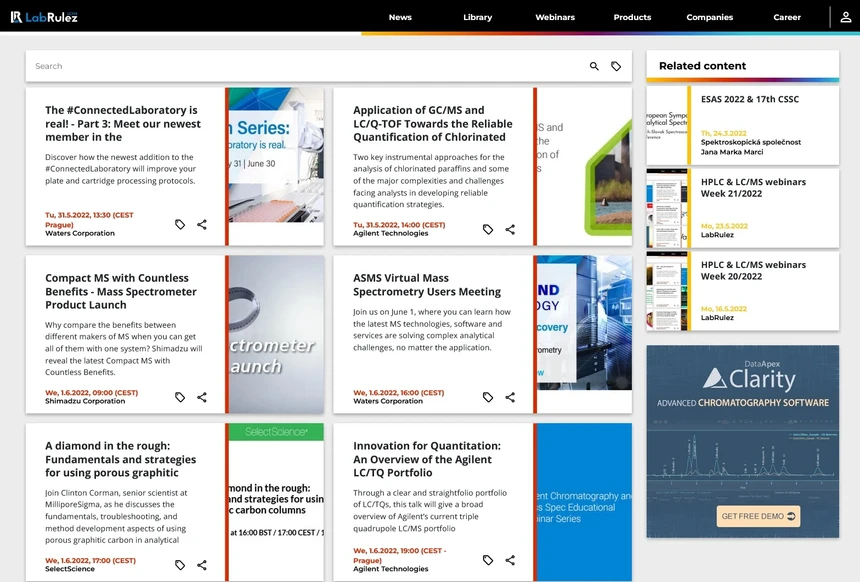Open ESAS 2022 & 17th CSSC related item
860x582 pixels.
pyautogui.click(x=750, y=99)
